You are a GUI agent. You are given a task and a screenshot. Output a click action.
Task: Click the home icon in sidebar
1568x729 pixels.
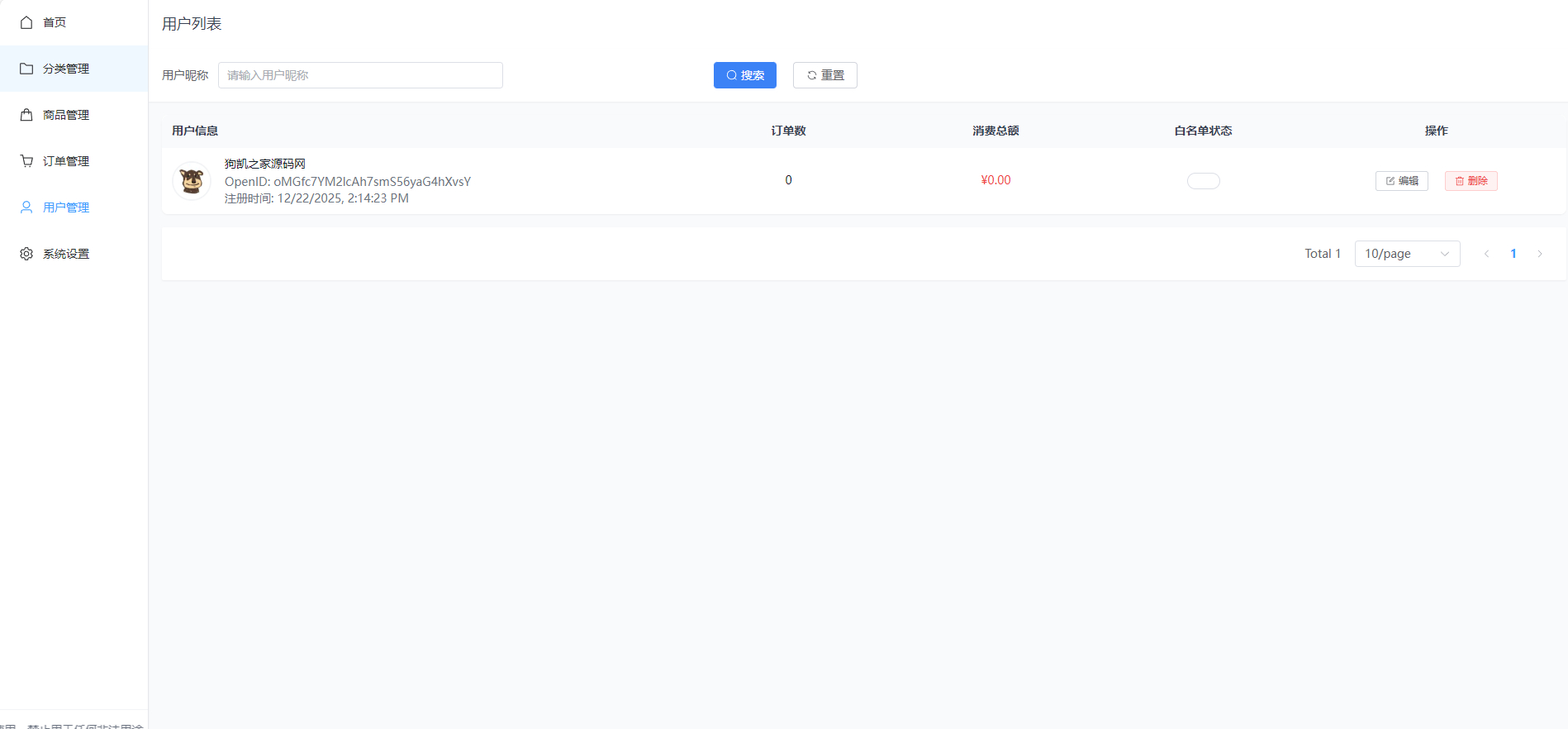click(26, 22)
